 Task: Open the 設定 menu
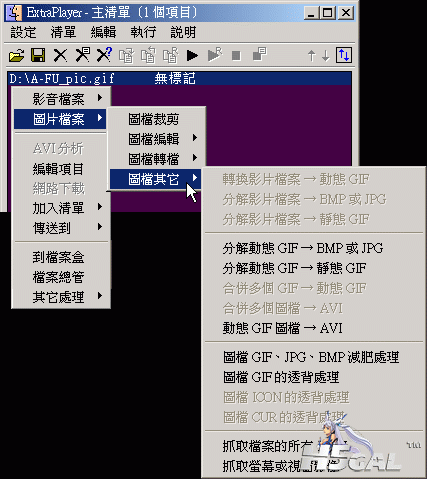[x=23, y=32]
